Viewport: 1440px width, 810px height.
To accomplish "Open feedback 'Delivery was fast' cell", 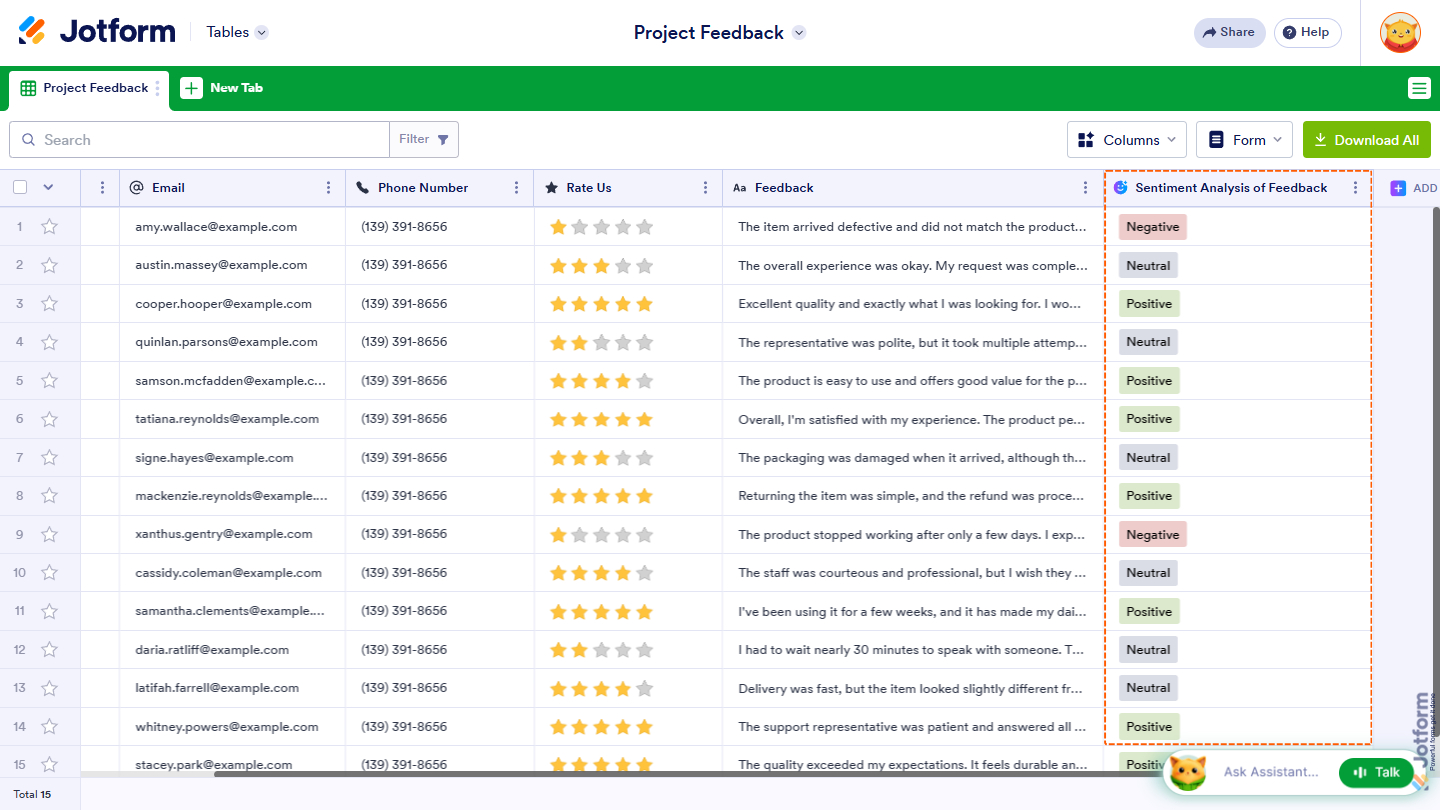I will [912, 688].
